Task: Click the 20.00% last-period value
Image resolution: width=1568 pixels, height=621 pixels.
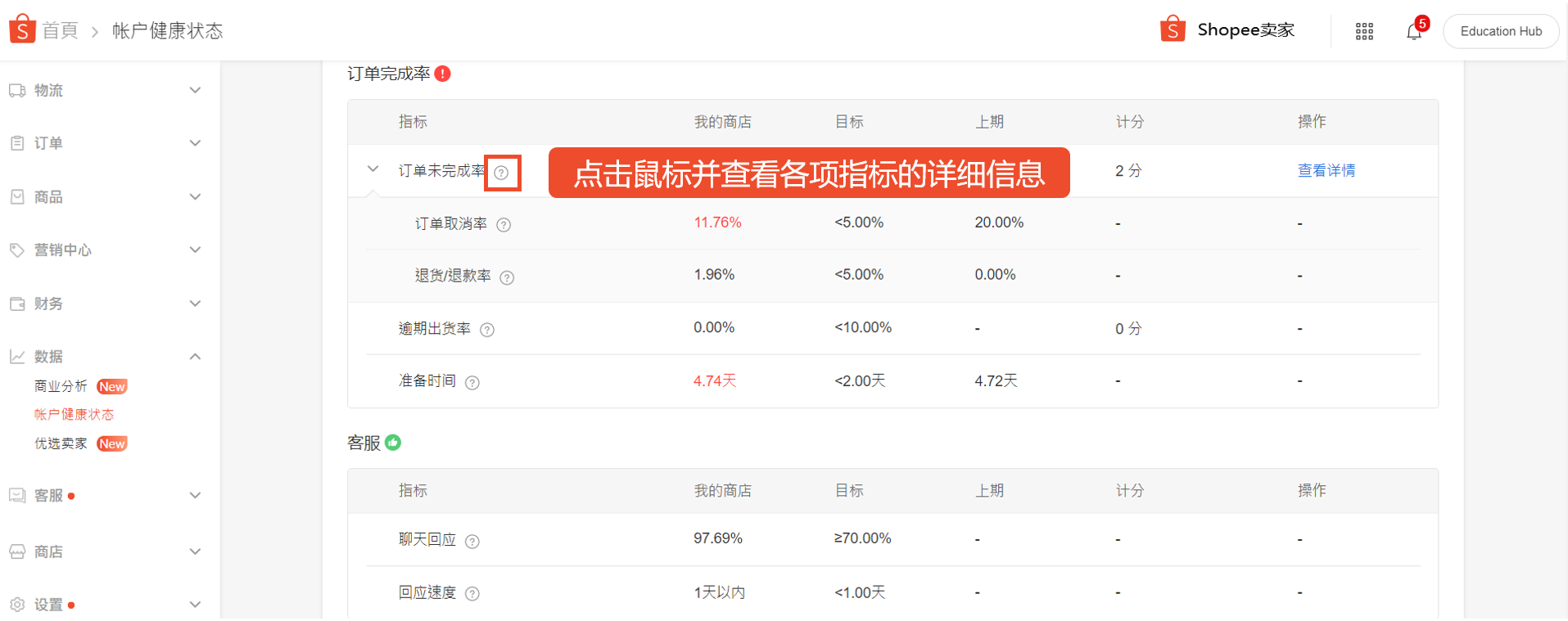Action: [x=999, y=223]
